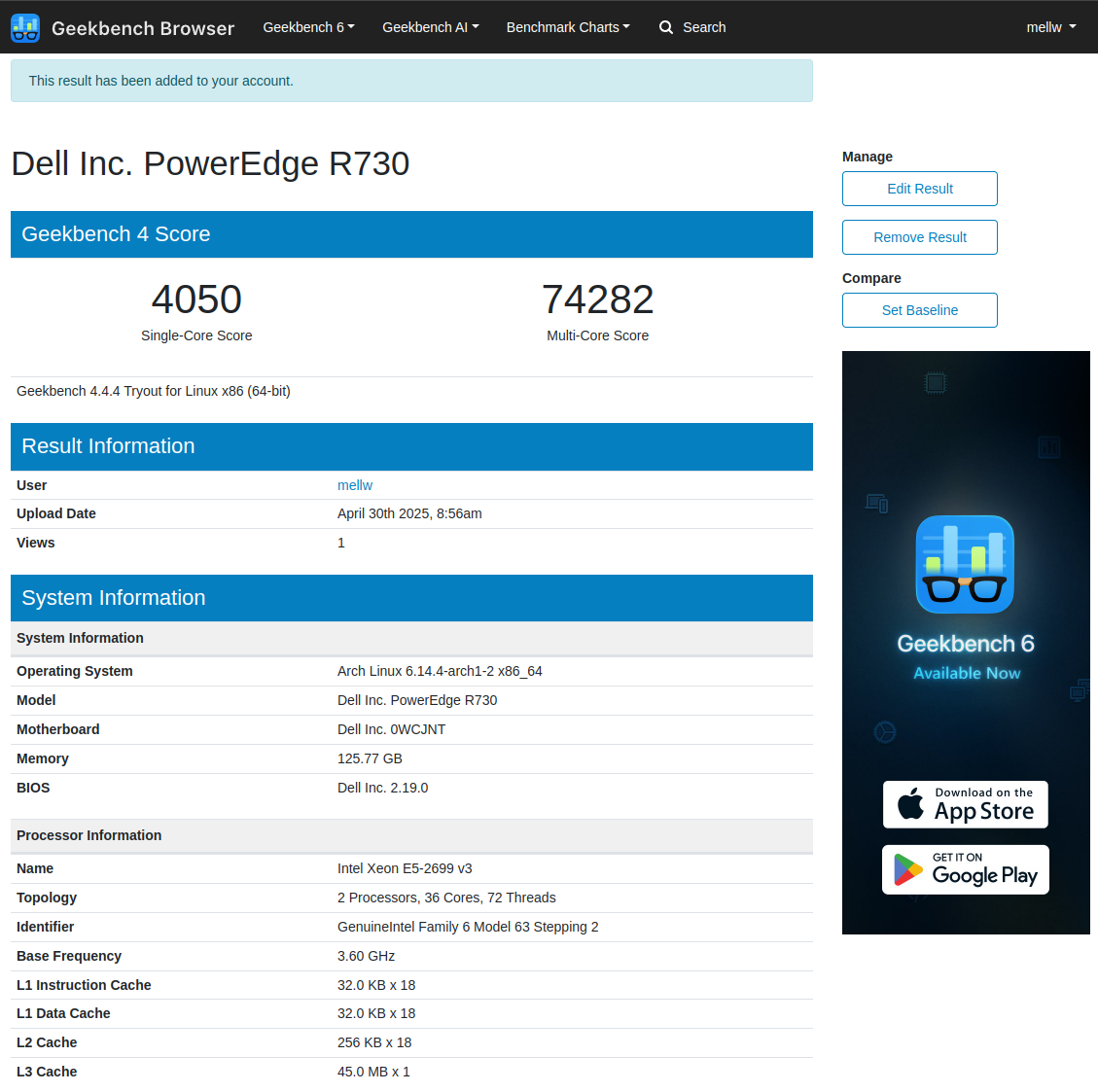Click the 'Result Information' section header
Screen dimensions: 1098x1092
(x=411, y=446)
